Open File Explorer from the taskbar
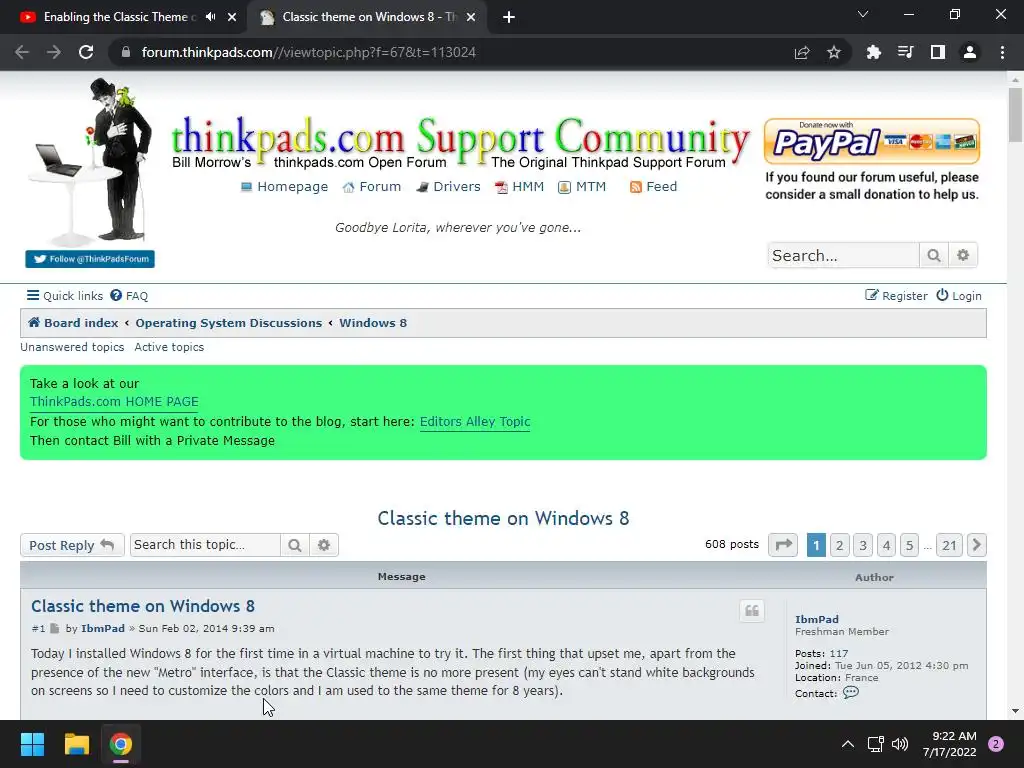 [76, 744]
